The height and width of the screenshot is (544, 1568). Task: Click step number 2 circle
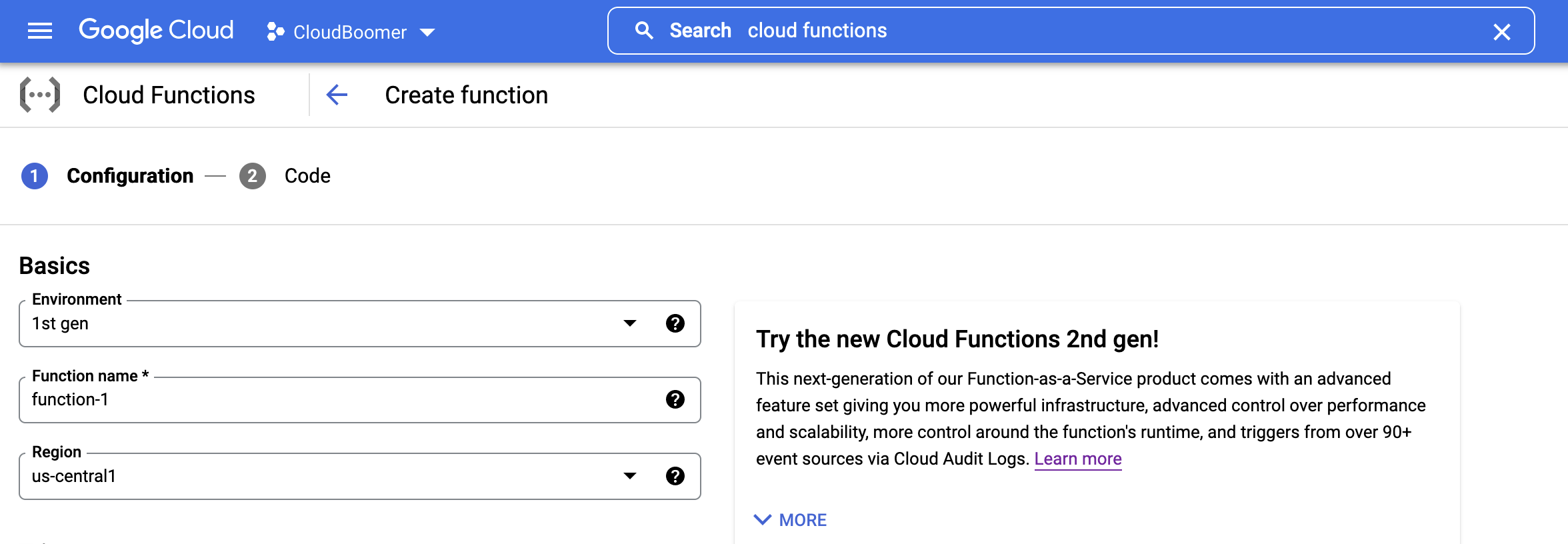253,176
